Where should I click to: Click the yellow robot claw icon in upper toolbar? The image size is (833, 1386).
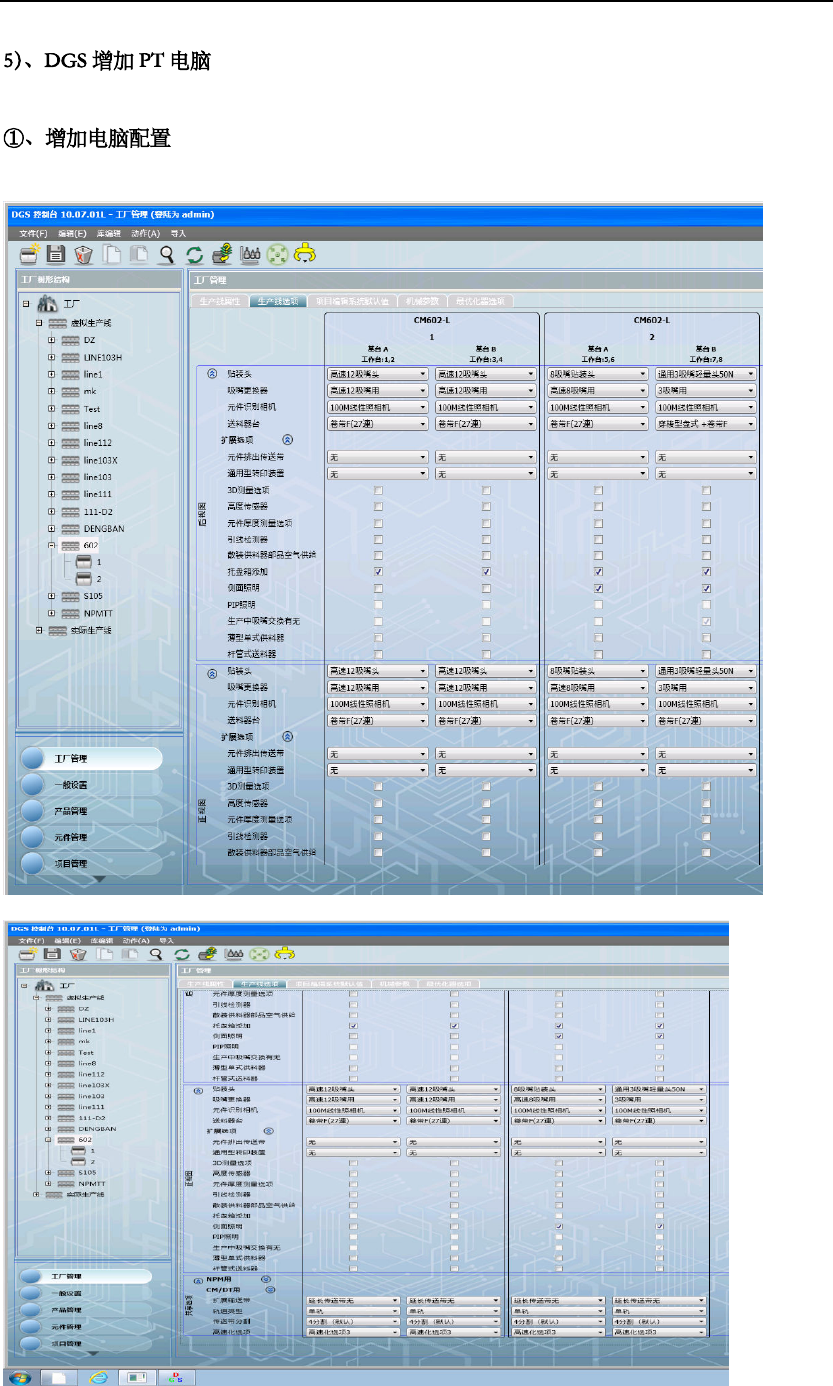pos(303,254)
